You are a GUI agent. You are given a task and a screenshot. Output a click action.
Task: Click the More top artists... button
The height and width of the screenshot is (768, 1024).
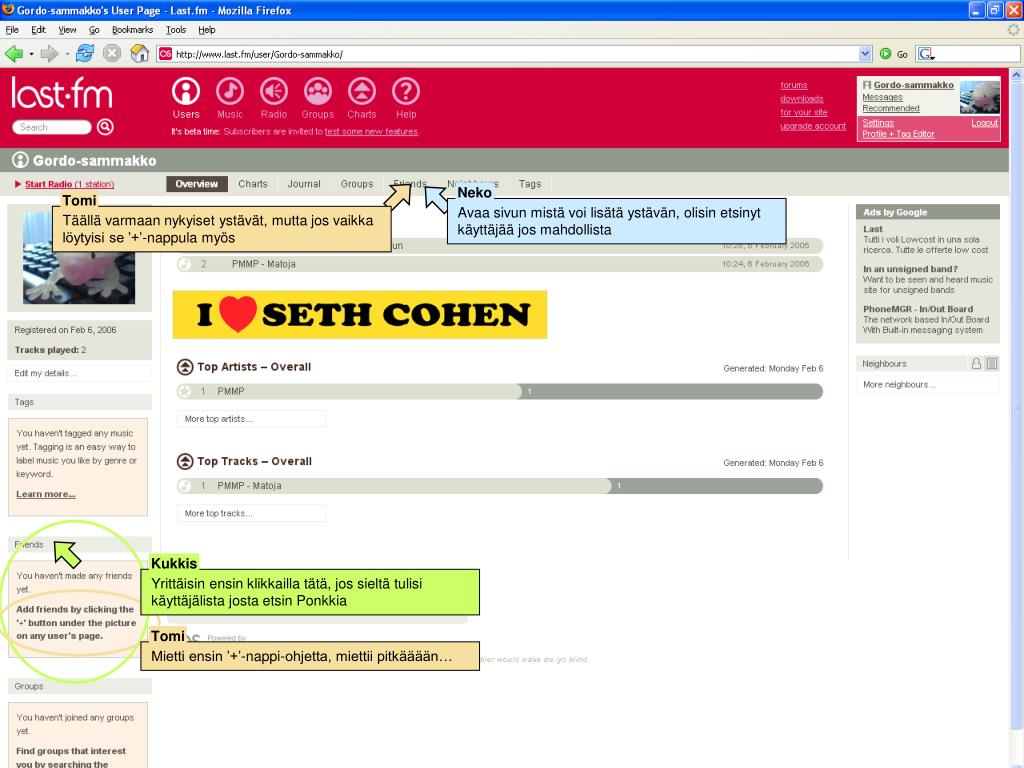(x=251, y=419)
